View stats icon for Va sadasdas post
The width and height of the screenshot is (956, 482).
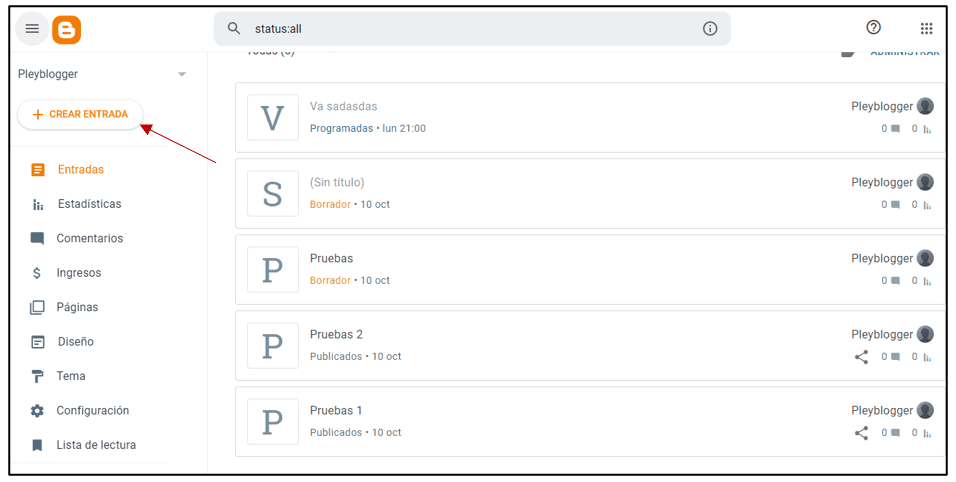tap(927, 129)
